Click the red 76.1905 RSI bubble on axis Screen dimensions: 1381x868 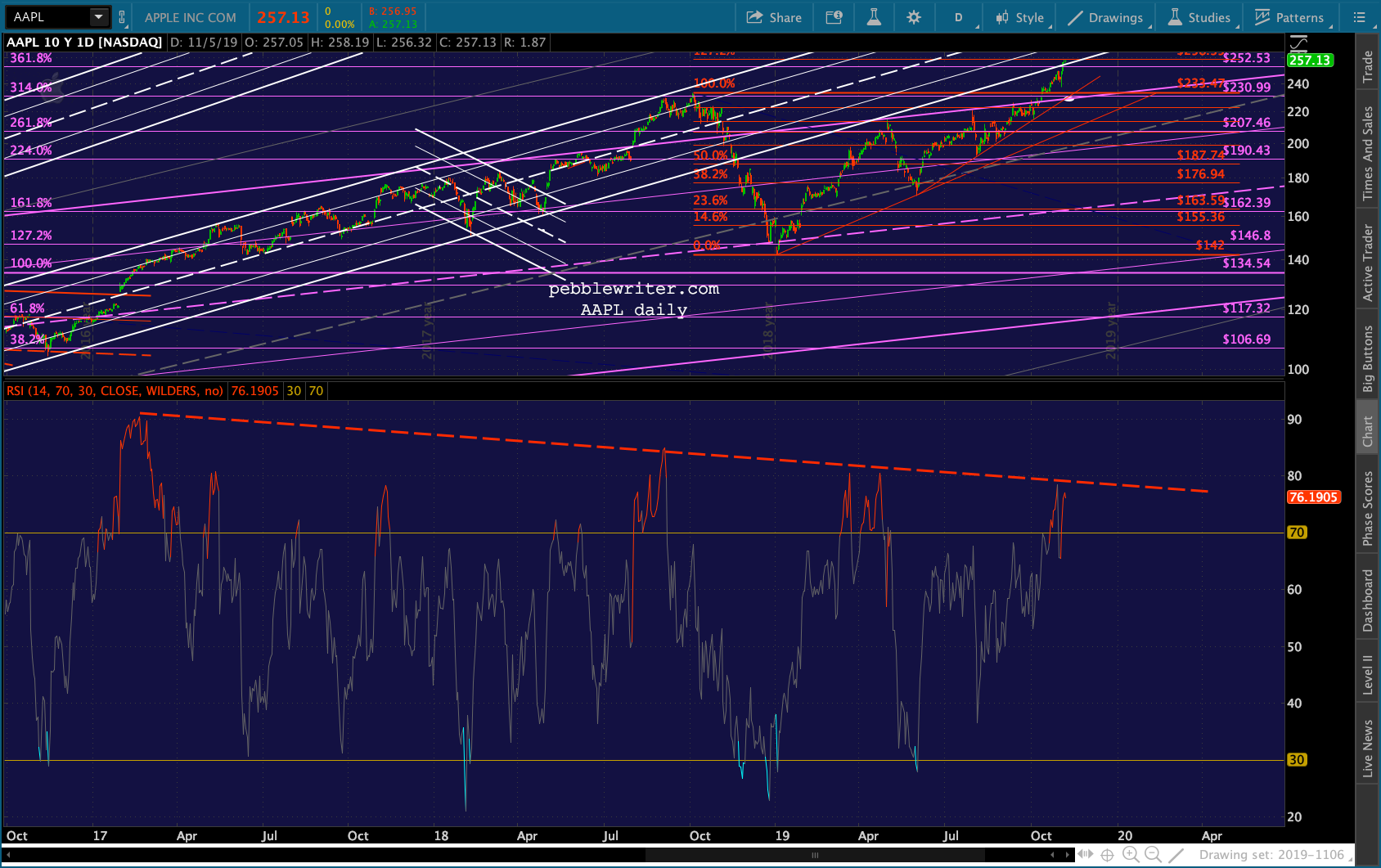[x=1313, y=497]
